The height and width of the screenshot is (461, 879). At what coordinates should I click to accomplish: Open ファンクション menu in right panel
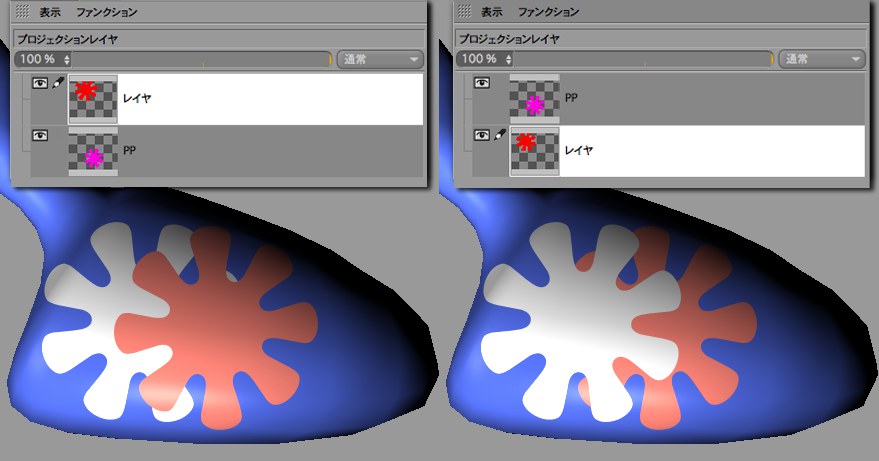point(548,12)
